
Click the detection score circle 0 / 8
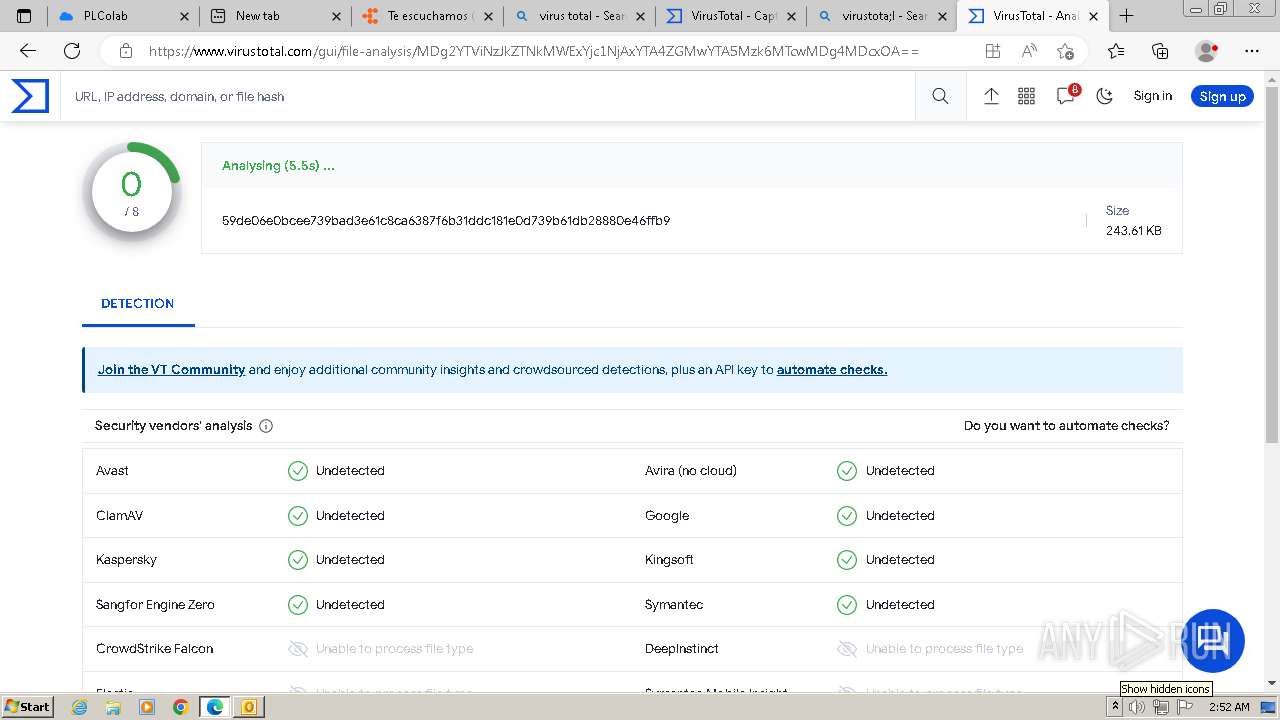pos(132,193)
